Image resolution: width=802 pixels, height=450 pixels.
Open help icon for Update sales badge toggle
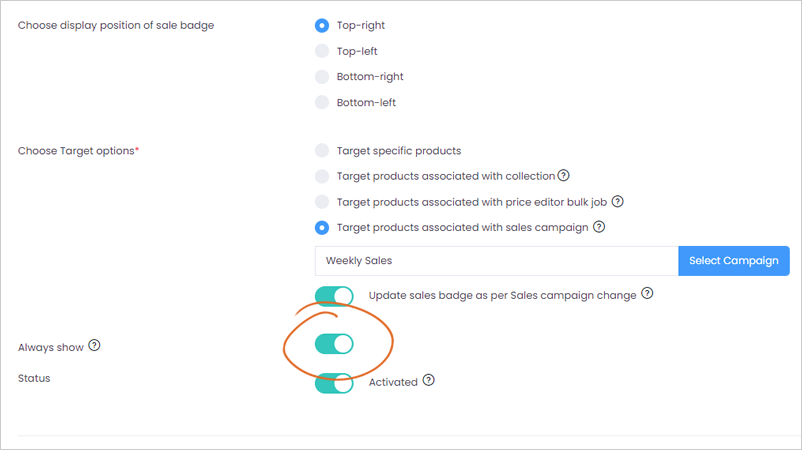647,294
